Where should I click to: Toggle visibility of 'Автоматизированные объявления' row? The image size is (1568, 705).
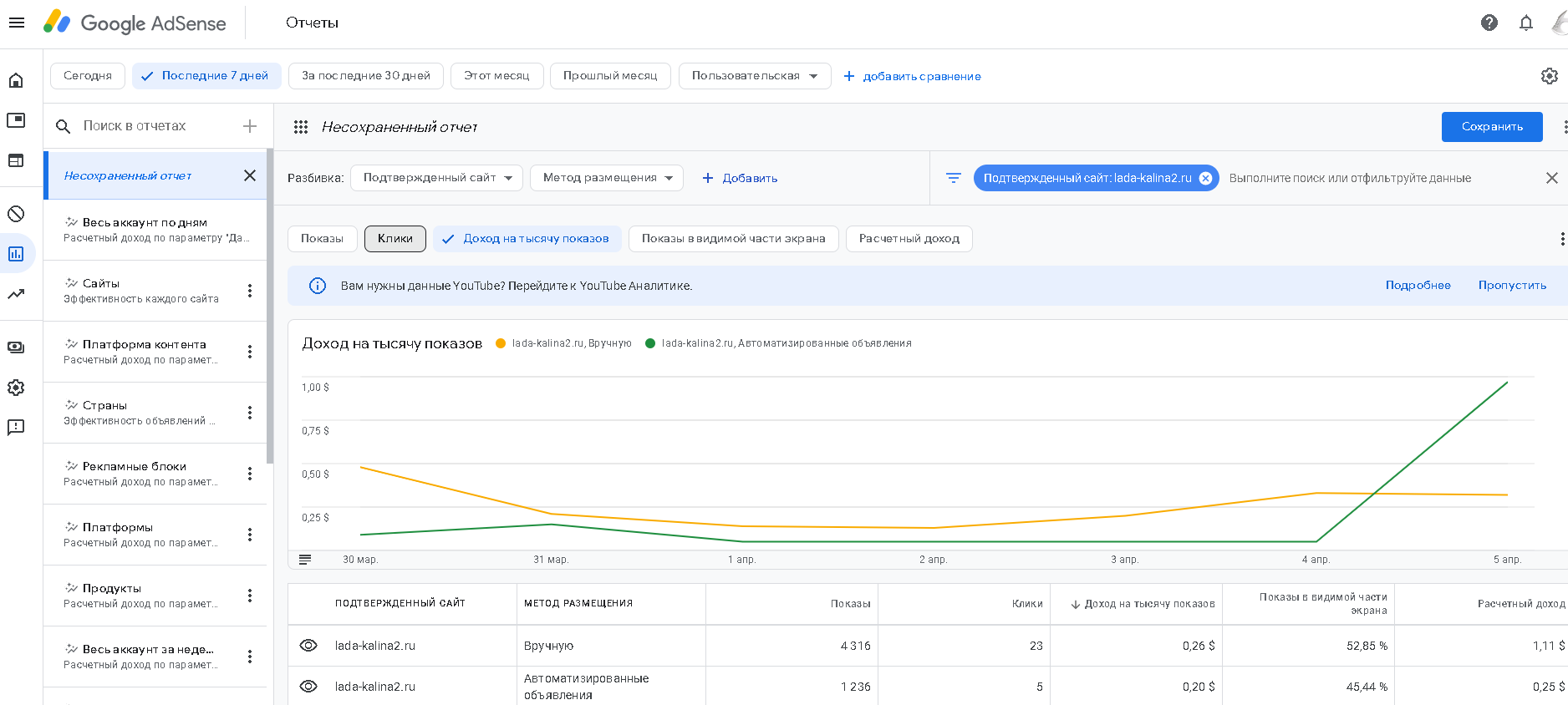pos(308,687)
